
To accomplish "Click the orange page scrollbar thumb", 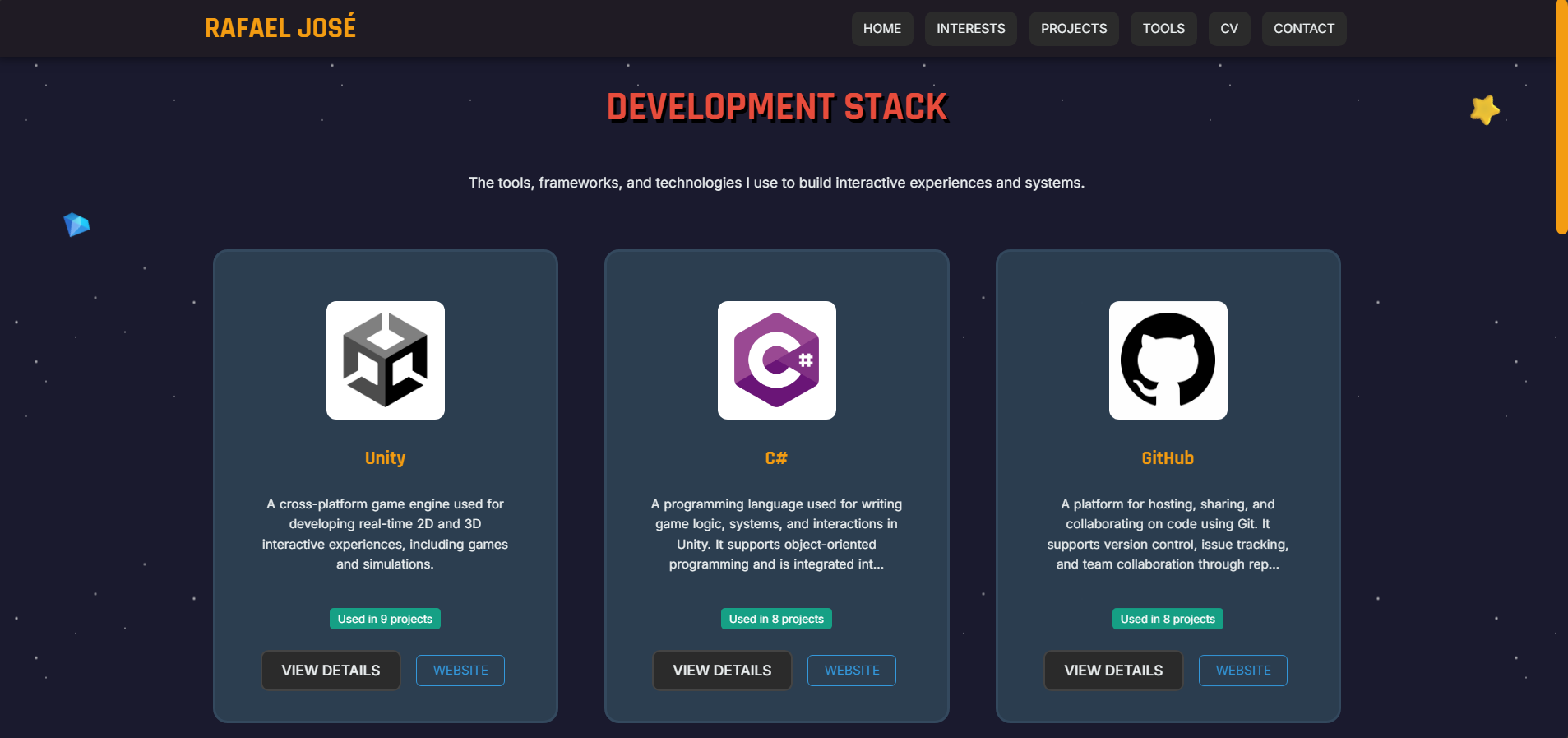I will [1562, 117].
